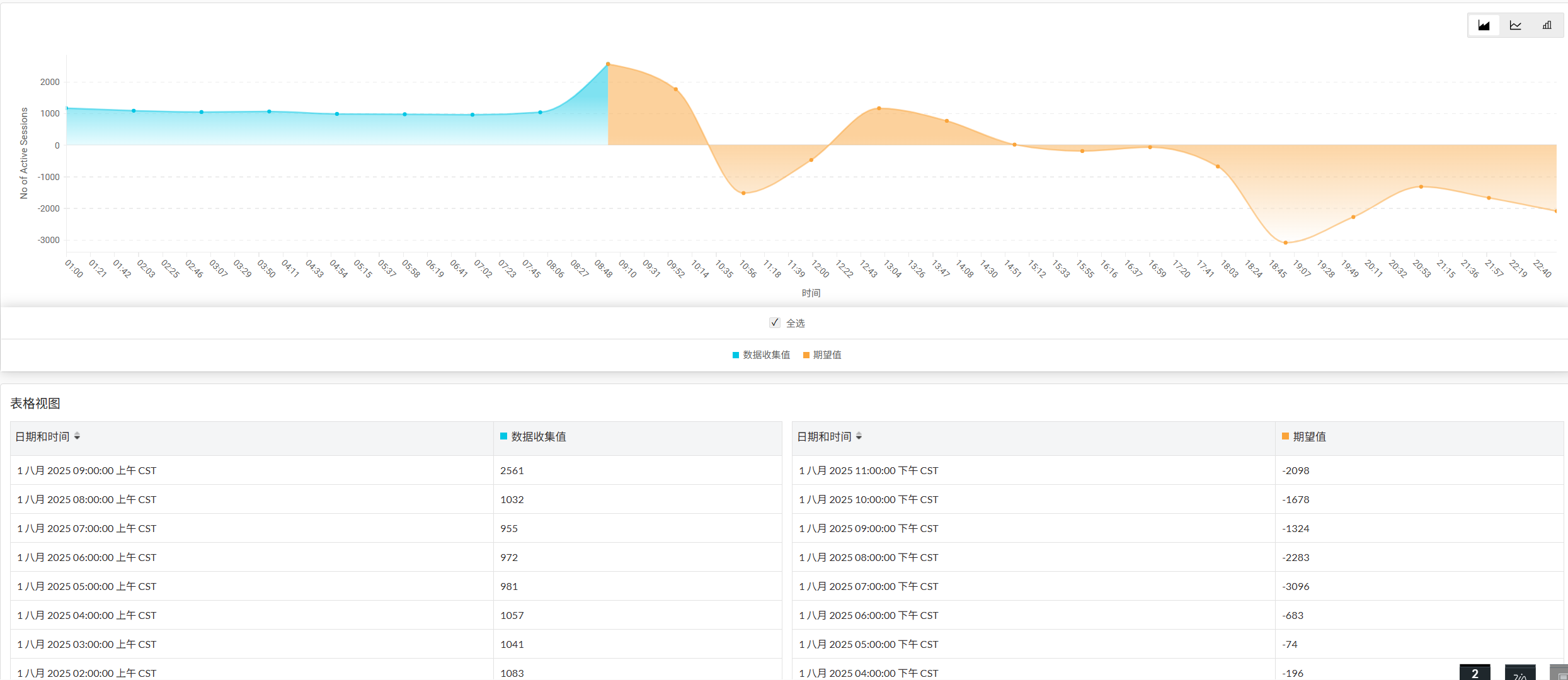Click the 数据收集值 column header
Viewport: 1568px width, 680px height.
pyautogui.click(x=539, y=436)
